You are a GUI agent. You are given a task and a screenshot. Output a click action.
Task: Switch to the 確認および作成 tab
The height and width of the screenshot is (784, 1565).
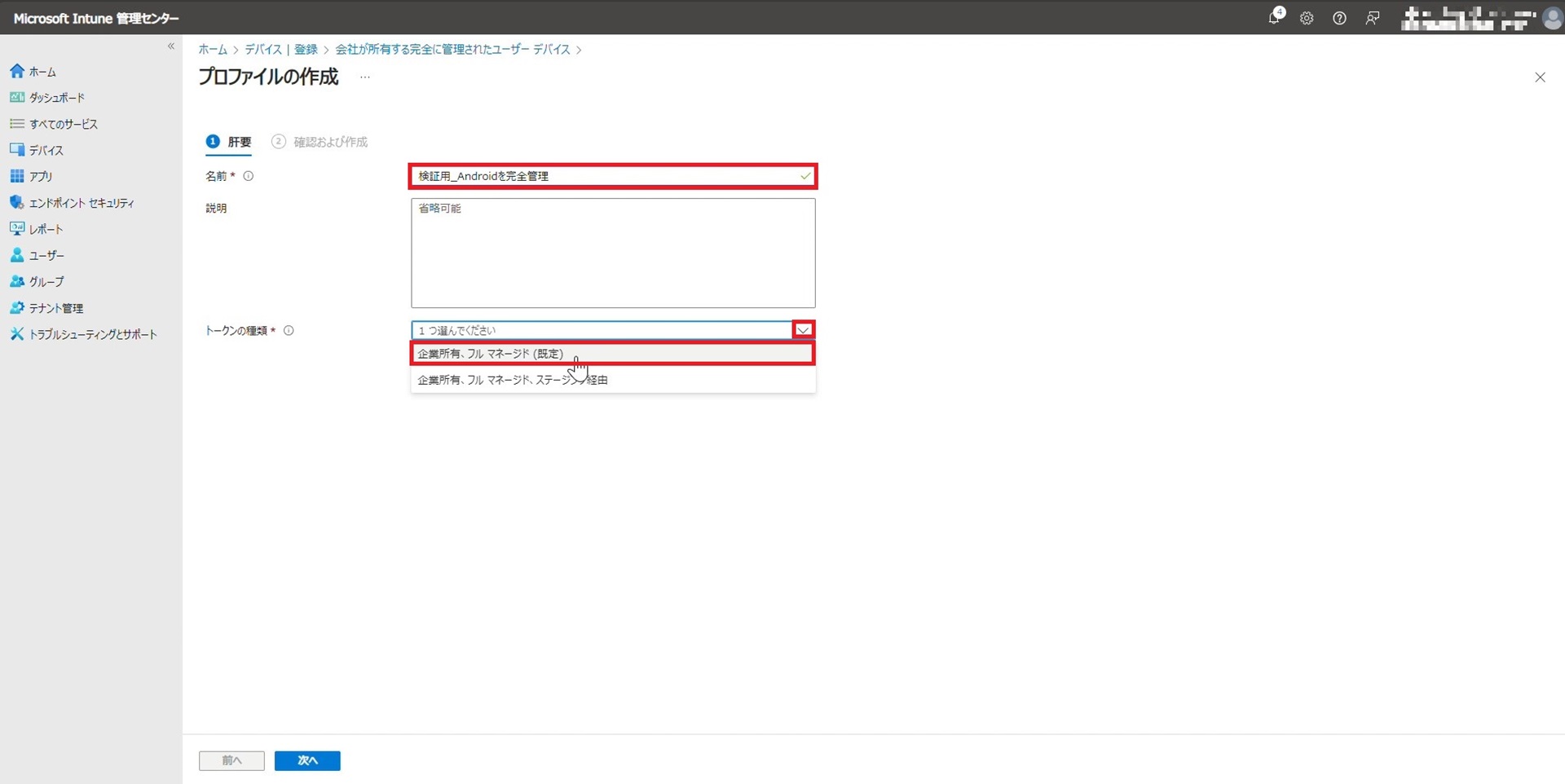point(329,142)
